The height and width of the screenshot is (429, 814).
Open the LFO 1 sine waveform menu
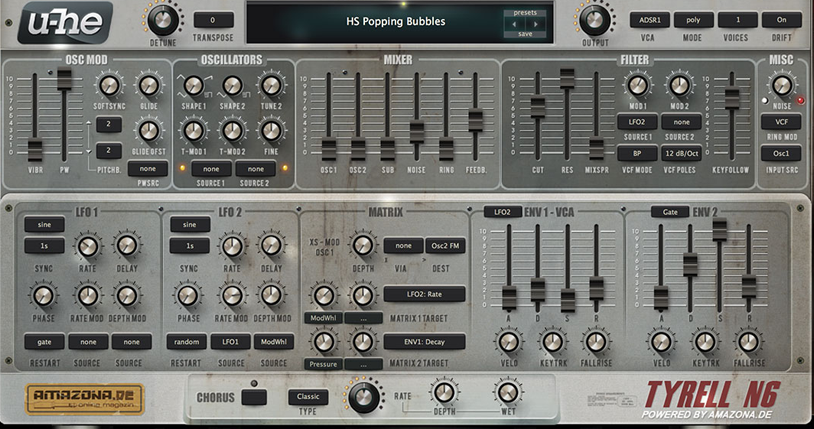click(43, 225)
